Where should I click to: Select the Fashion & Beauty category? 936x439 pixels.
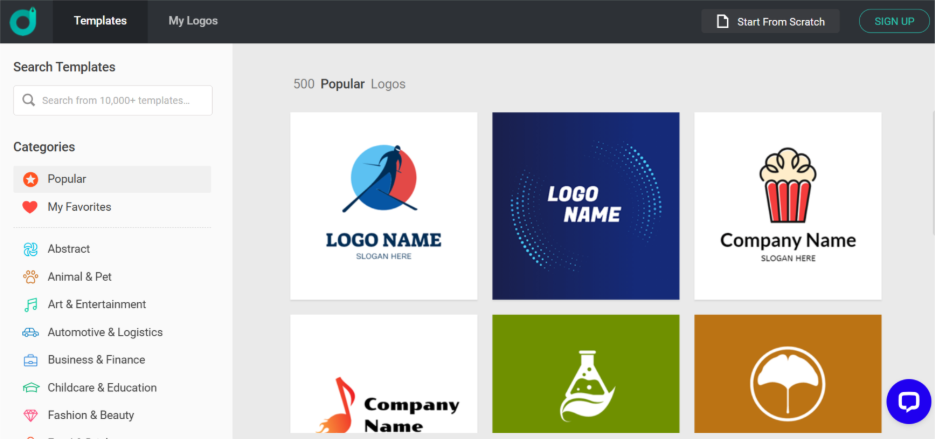112,415
